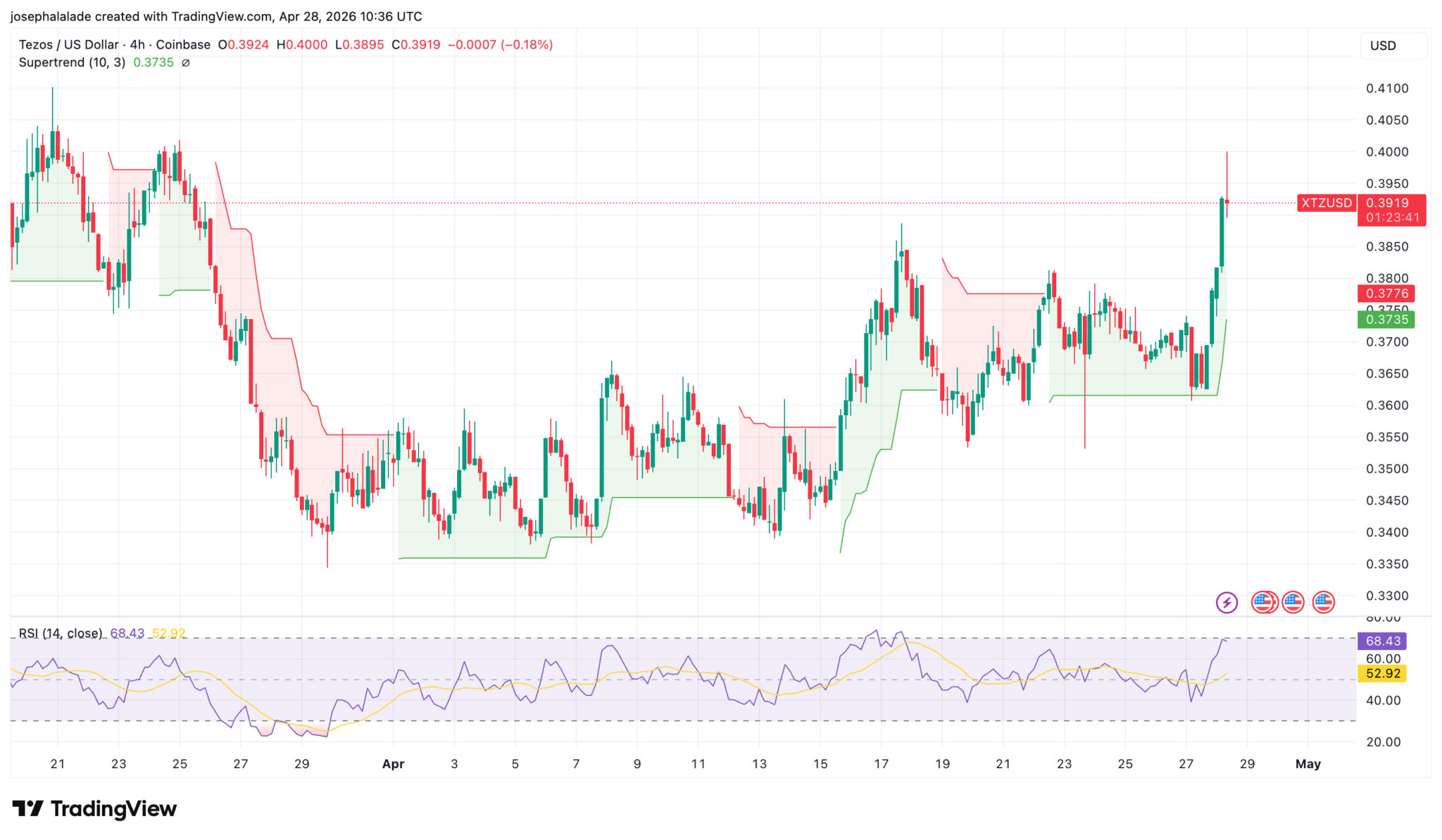
Task: Click the red 0.3776 price tag
Action: [x=1386, y=294]
